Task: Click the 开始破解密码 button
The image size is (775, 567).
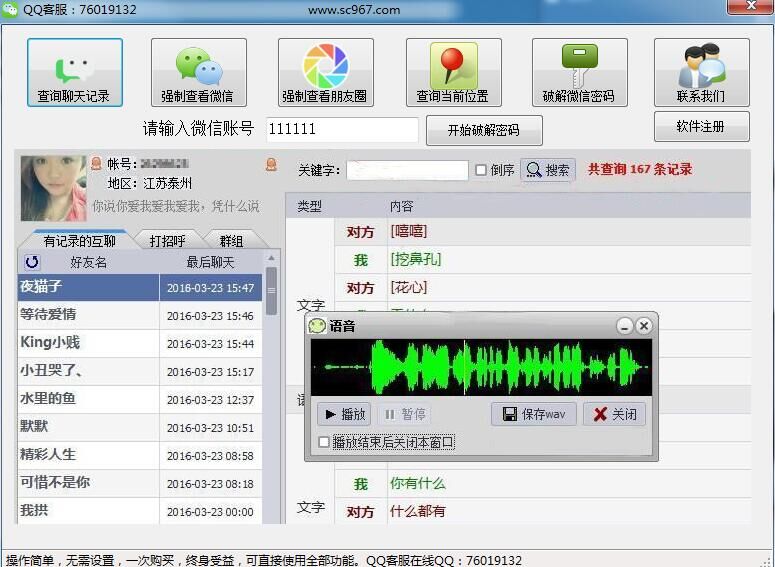Action: point(484,131)
